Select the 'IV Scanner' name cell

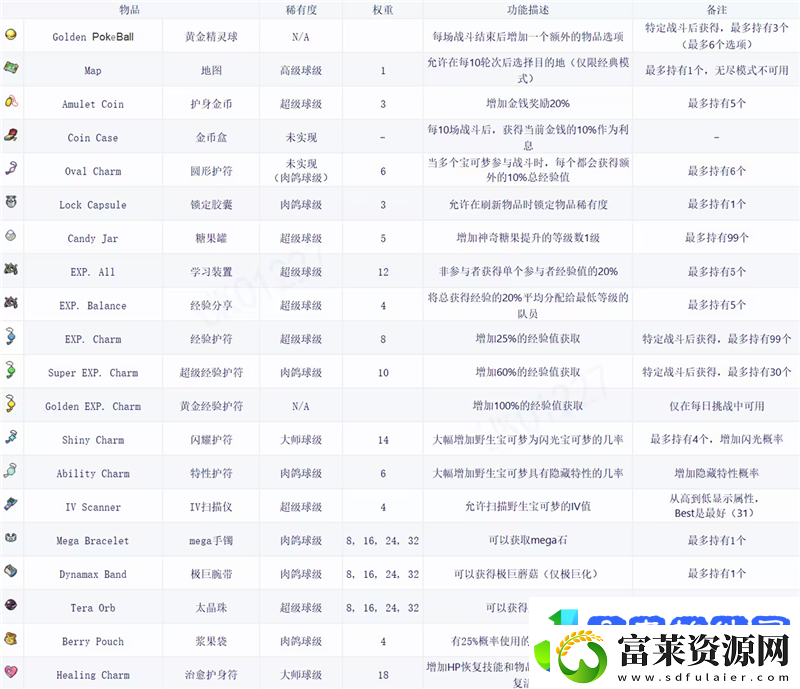pos(93,507)
